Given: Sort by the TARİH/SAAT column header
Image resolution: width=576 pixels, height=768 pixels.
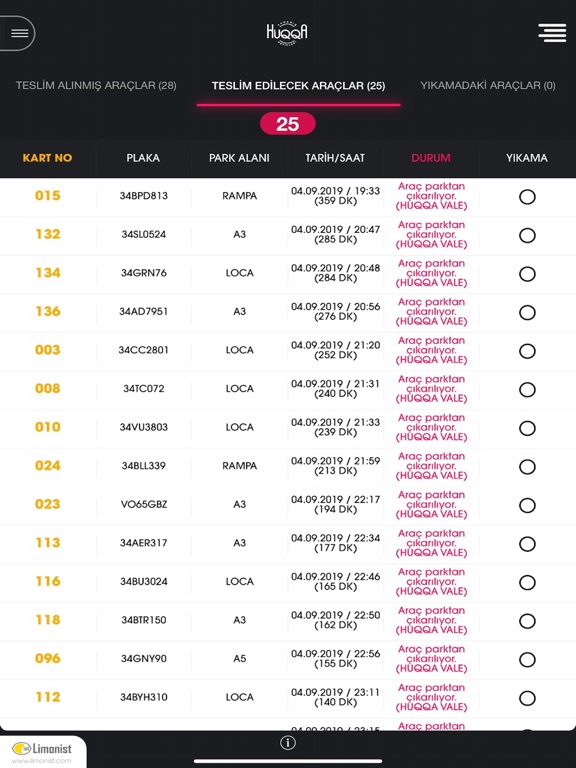Looking at the screenshot, I should [335, 158].
